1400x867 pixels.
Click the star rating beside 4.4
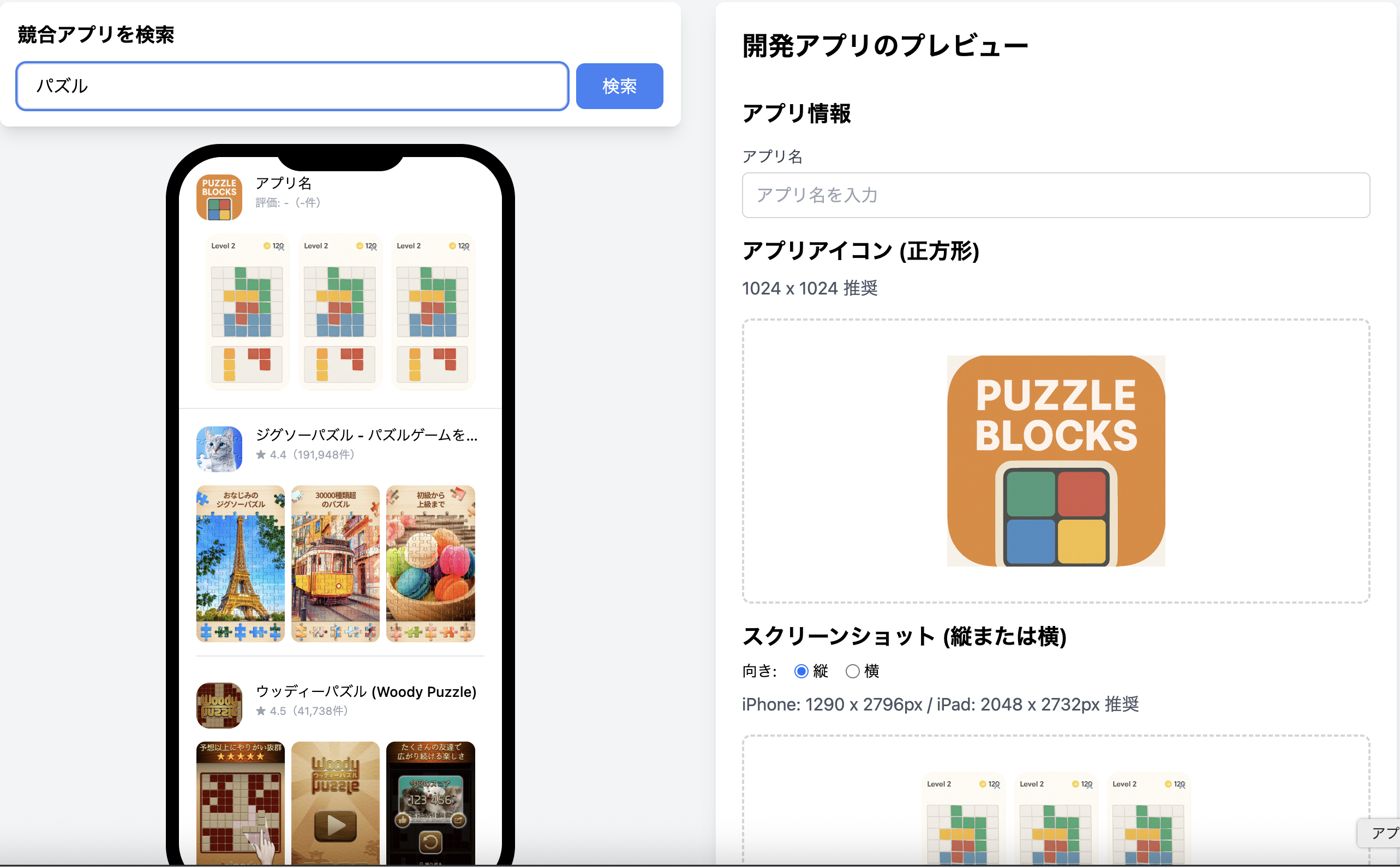(x=261, y=455)
